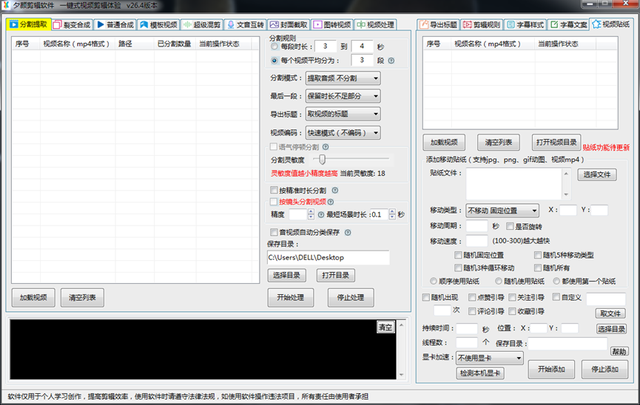
Task: Click the 精度 spinner arrows
Action: tap(311, 214)
